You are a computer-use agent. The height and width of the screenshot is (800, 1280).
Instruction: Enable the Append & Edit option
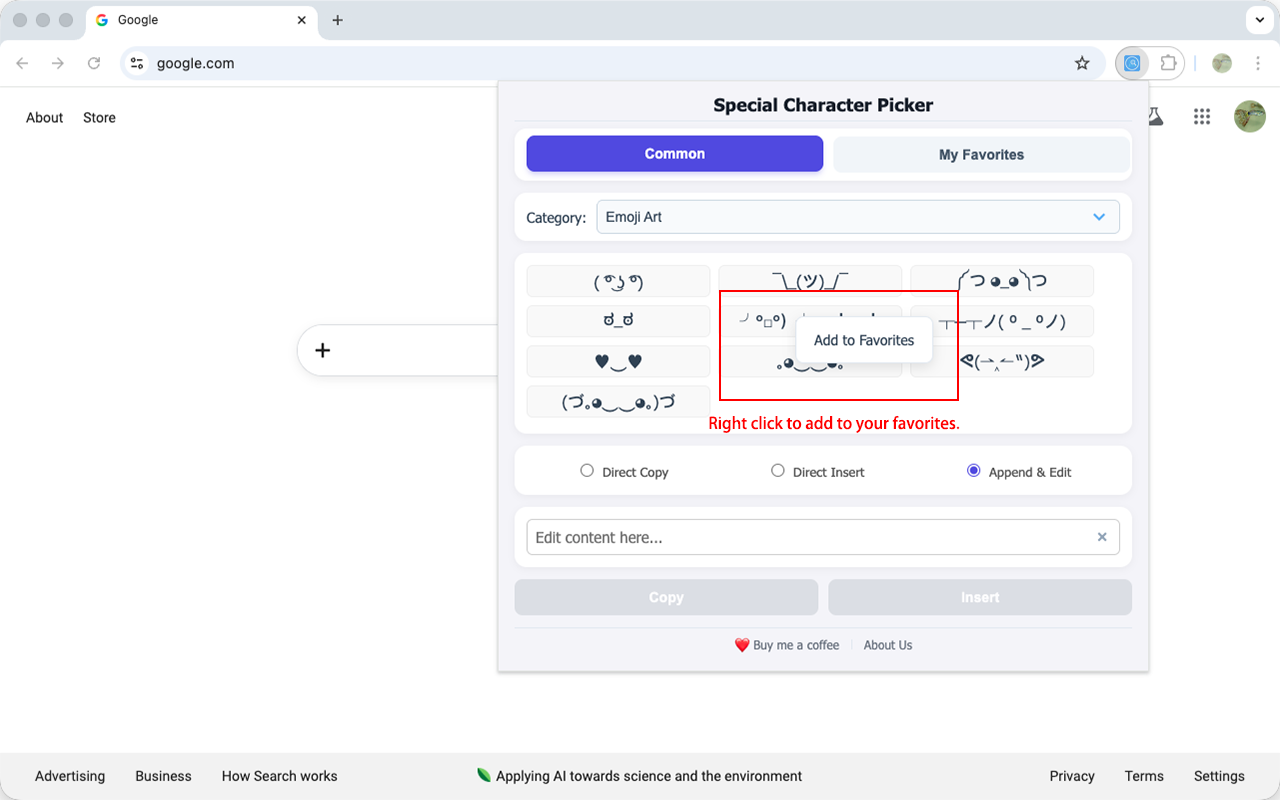[973, 470]
